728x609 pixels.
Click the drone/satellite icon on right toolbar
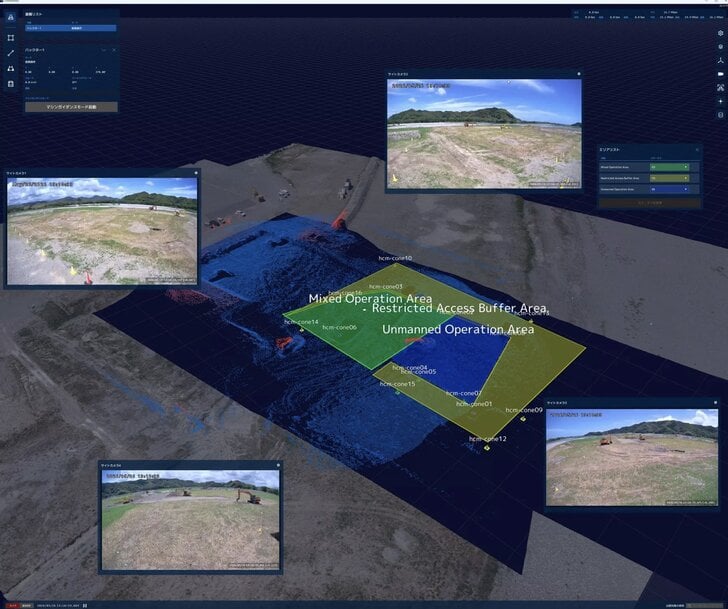[721, 87]
